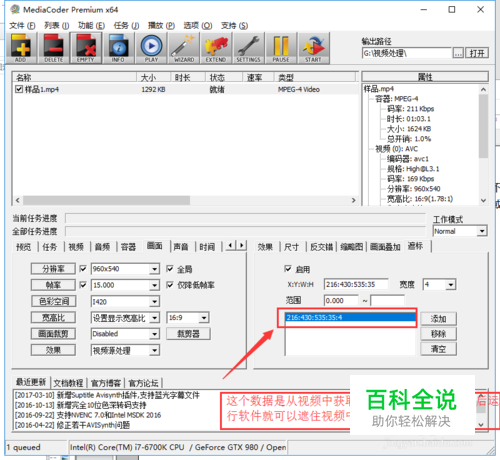
Task: Toggle the 仅降低帧率 checkbox
Action: (x=170, y=285)
